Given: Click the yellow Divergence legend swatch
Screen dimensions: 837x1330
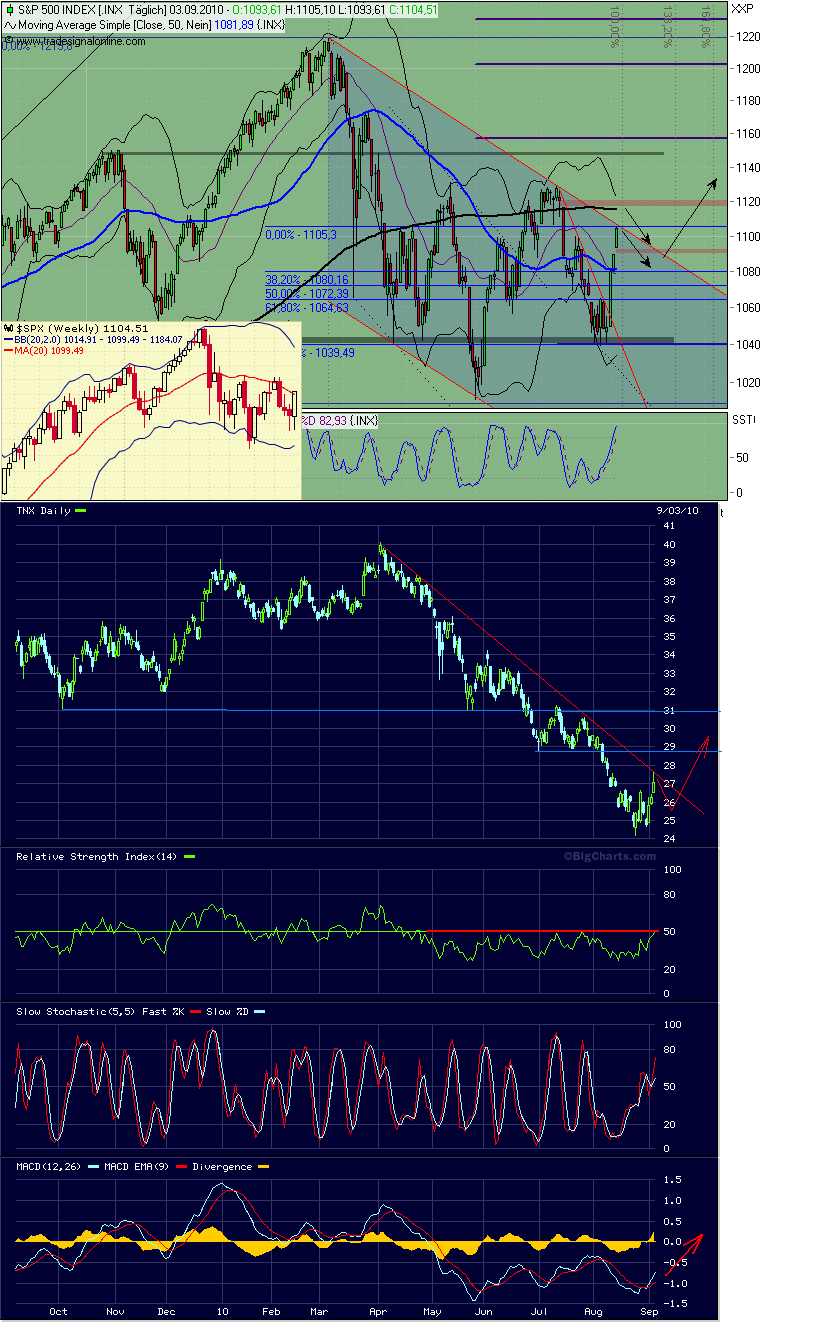Looking at the screenshot, I should (265, 1167).
